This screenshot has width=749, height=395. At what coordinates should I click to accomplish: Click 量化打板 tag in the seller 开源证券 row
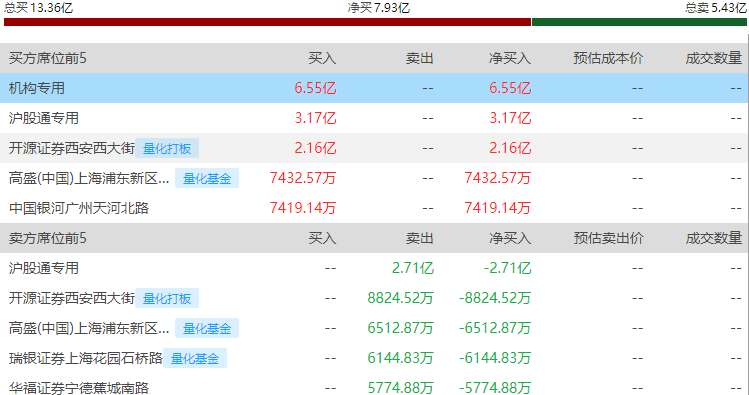click(167, 299)
